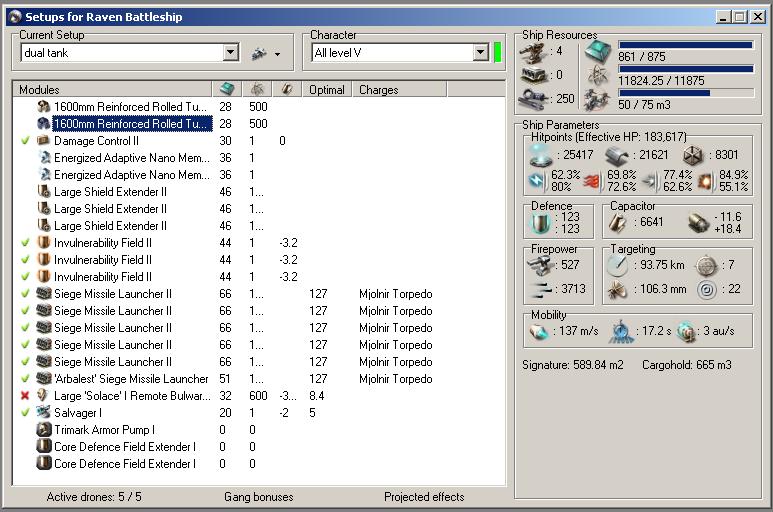Toggle the red X on Large 'Solace' Remote Bulwark
773x512 pixels.
(25, 396)
